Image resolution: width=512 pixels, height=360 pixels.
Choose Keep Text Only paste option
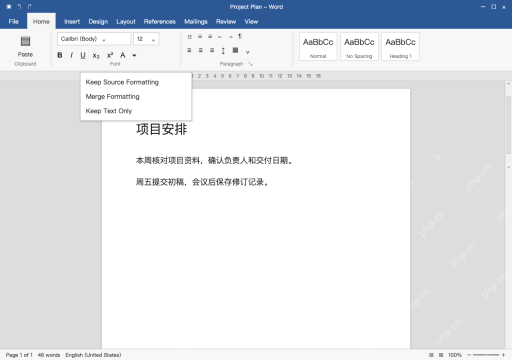pos(136,111)
